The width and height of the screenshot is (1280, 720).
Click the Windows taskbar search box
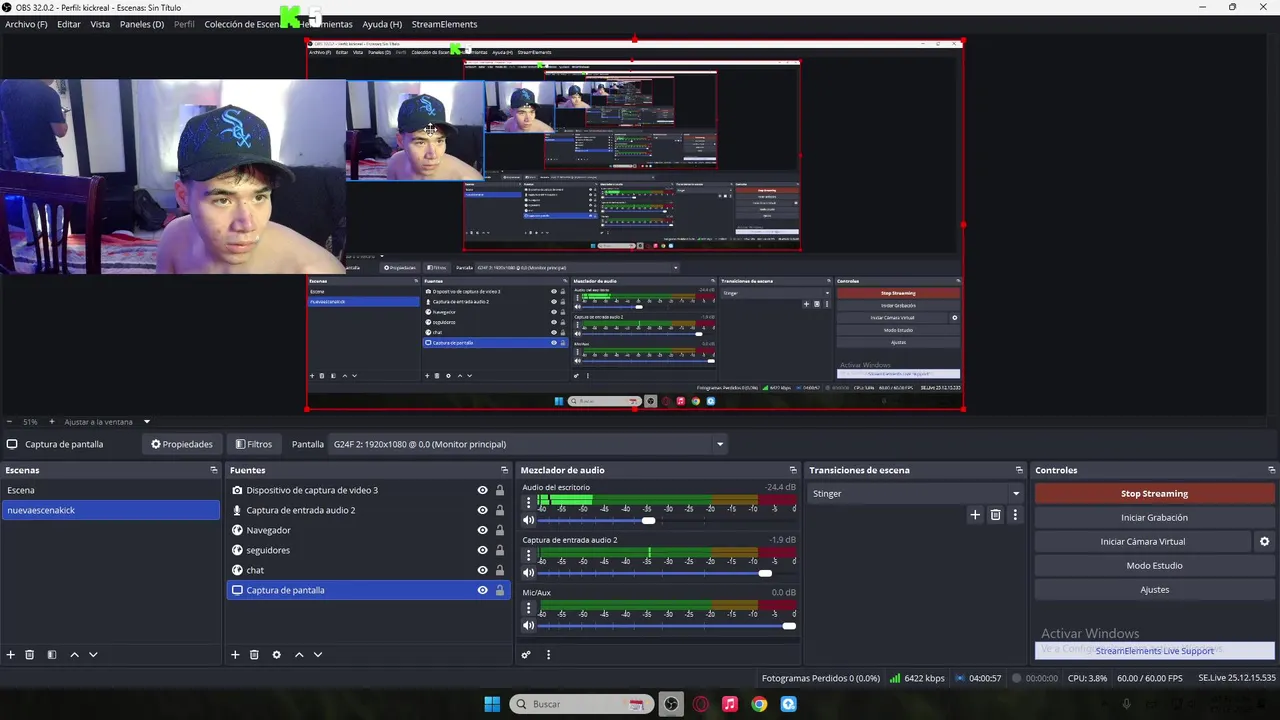580,704
